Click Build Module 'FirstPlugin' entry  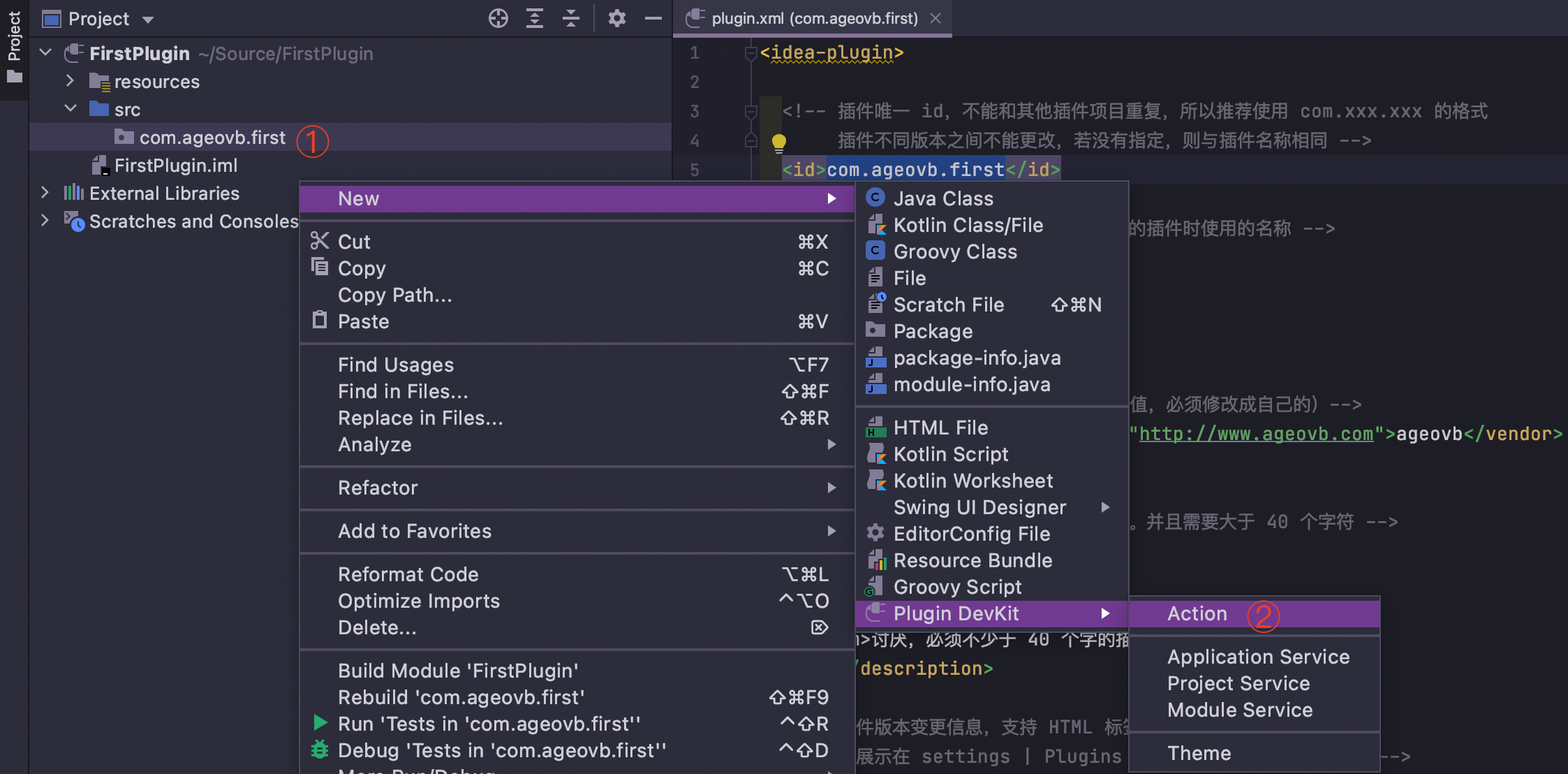[577, 671]
